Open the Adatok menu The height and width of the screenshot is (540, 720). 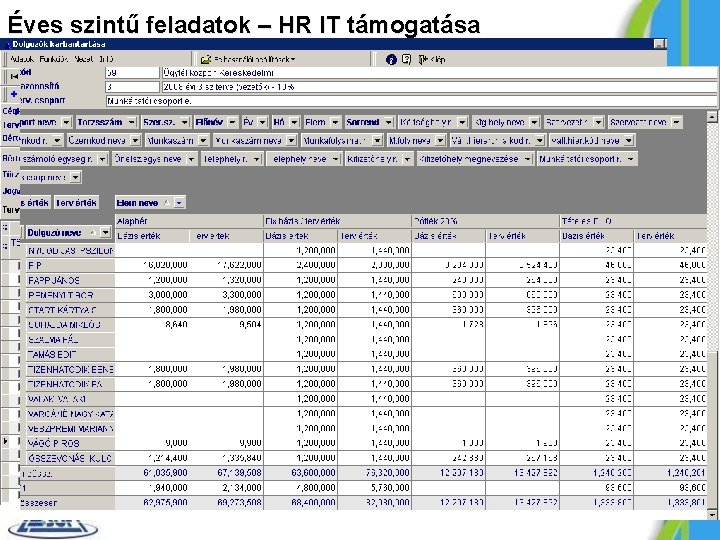22,59
